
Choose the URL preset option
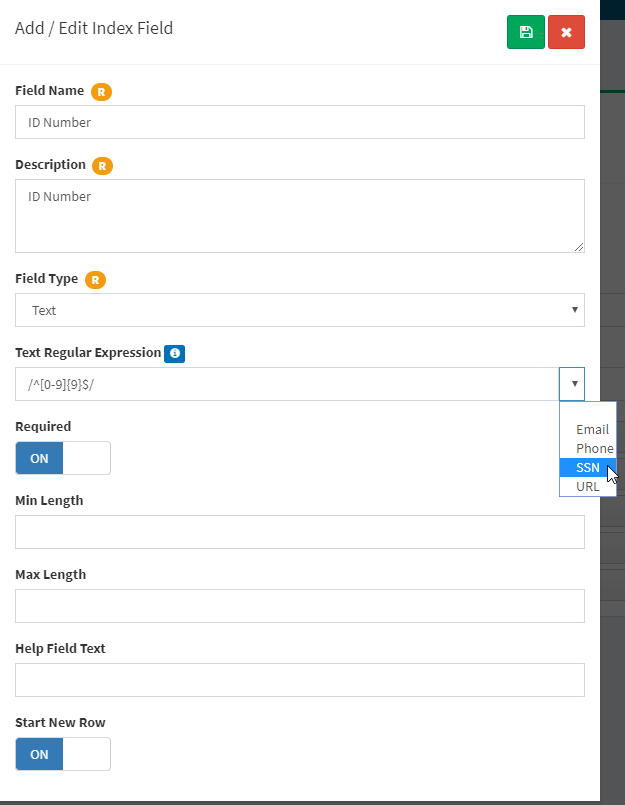tap(588, 486)
